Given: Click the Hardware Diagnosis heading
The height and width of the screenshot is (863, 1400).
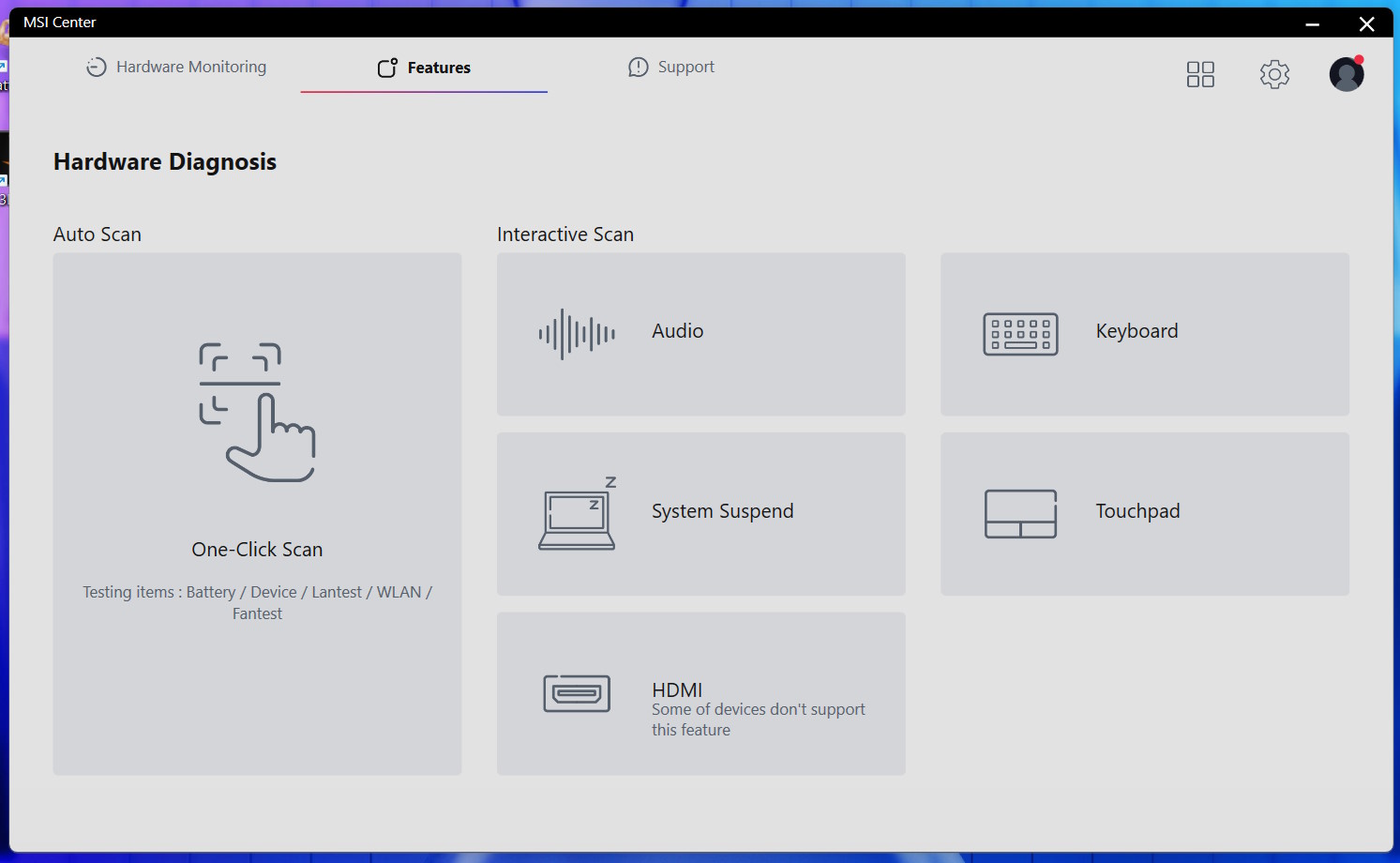Looking at the screenshot, I should (x=165, y=162).
